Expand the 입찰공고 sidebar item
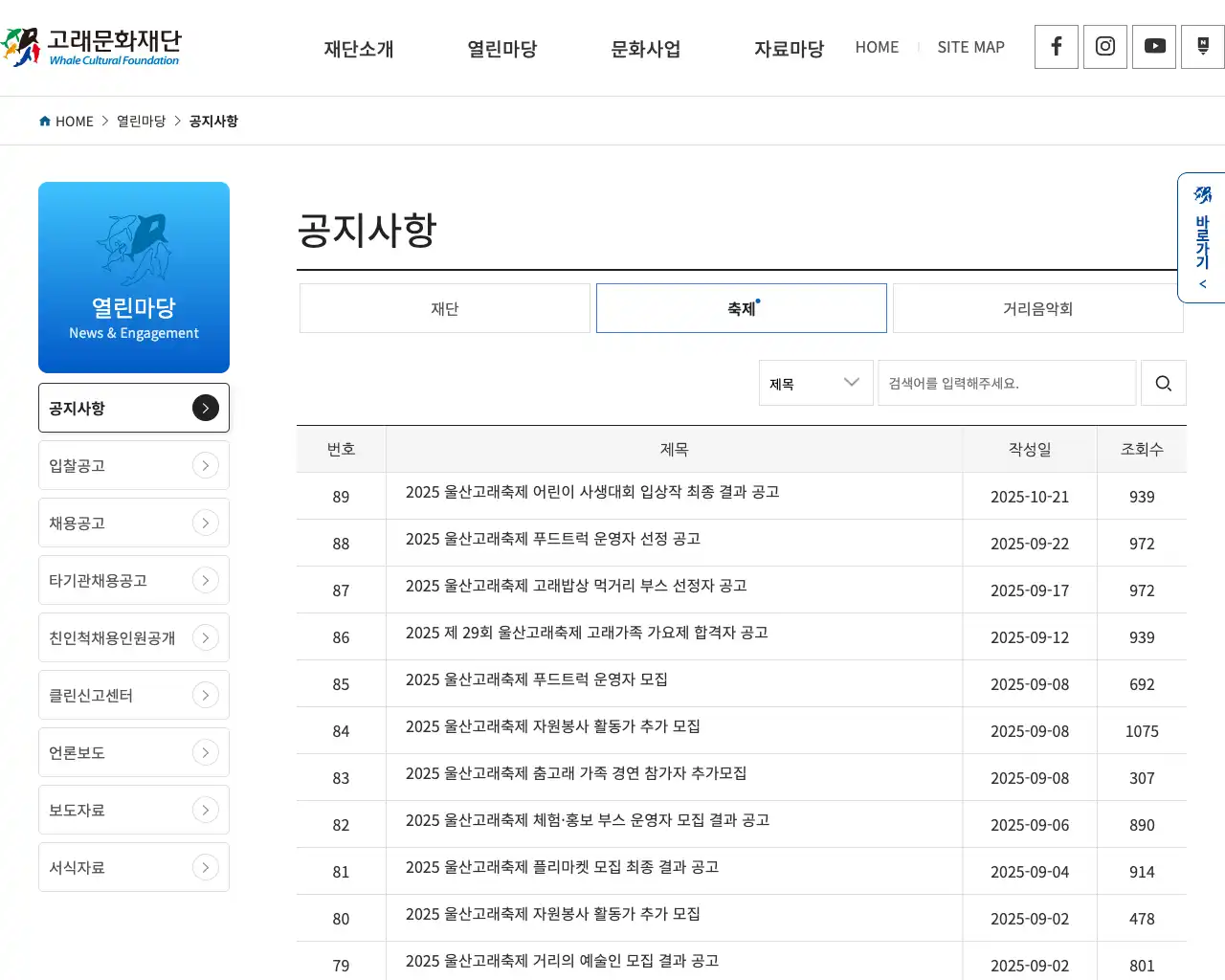Screen dimensions: 1225x980 [x=205, y=465]
